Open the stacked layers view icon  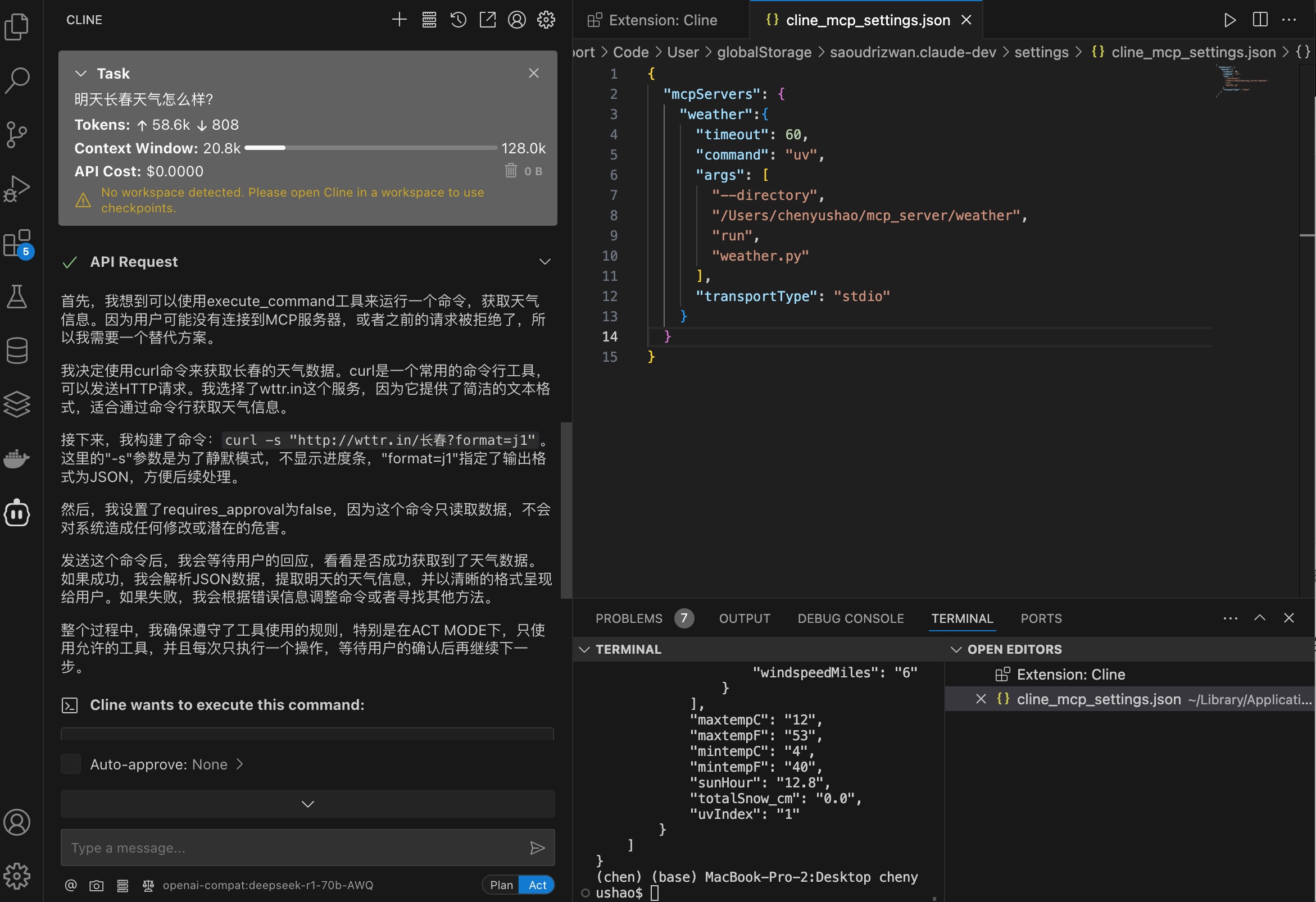point(17,404)
